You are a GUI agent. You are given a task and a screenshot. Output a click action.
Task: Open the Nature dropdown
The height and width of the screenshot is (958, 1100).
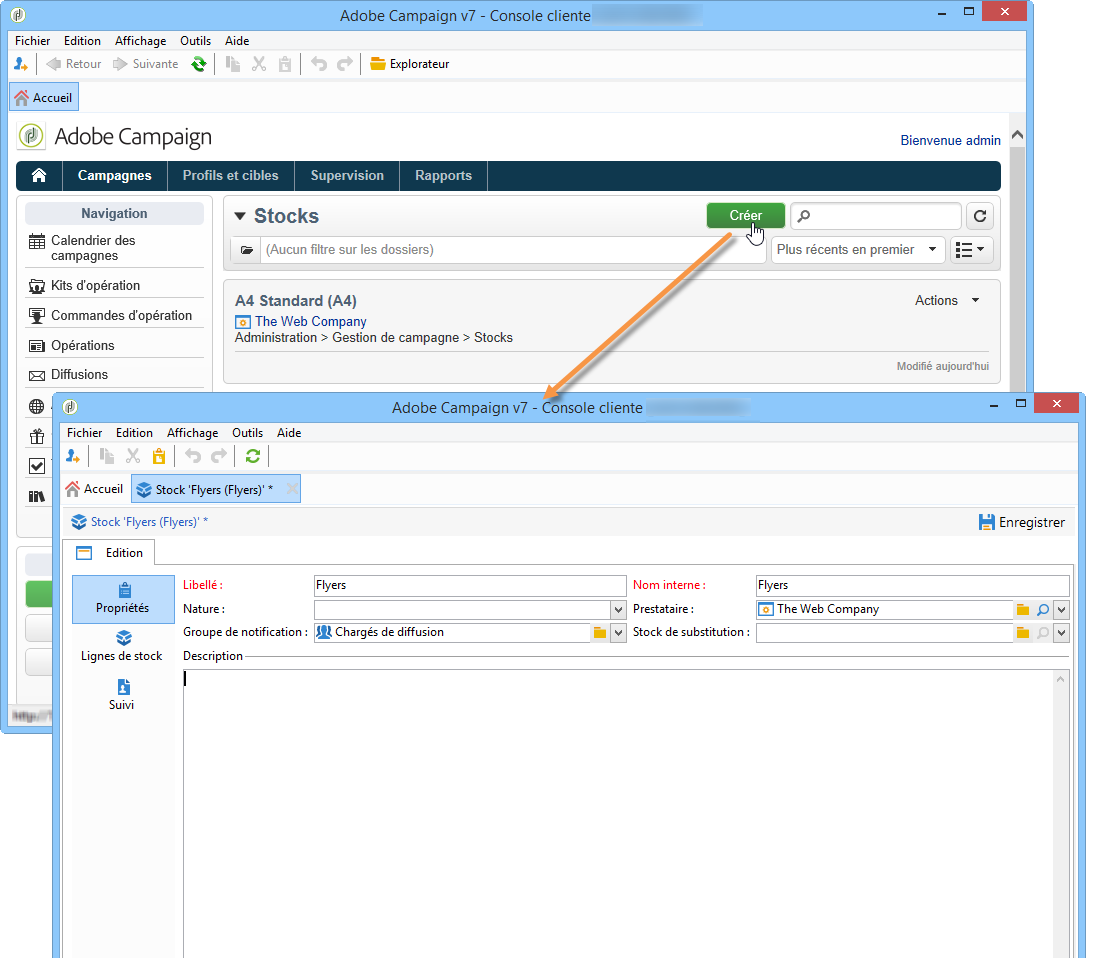[618, 609]
